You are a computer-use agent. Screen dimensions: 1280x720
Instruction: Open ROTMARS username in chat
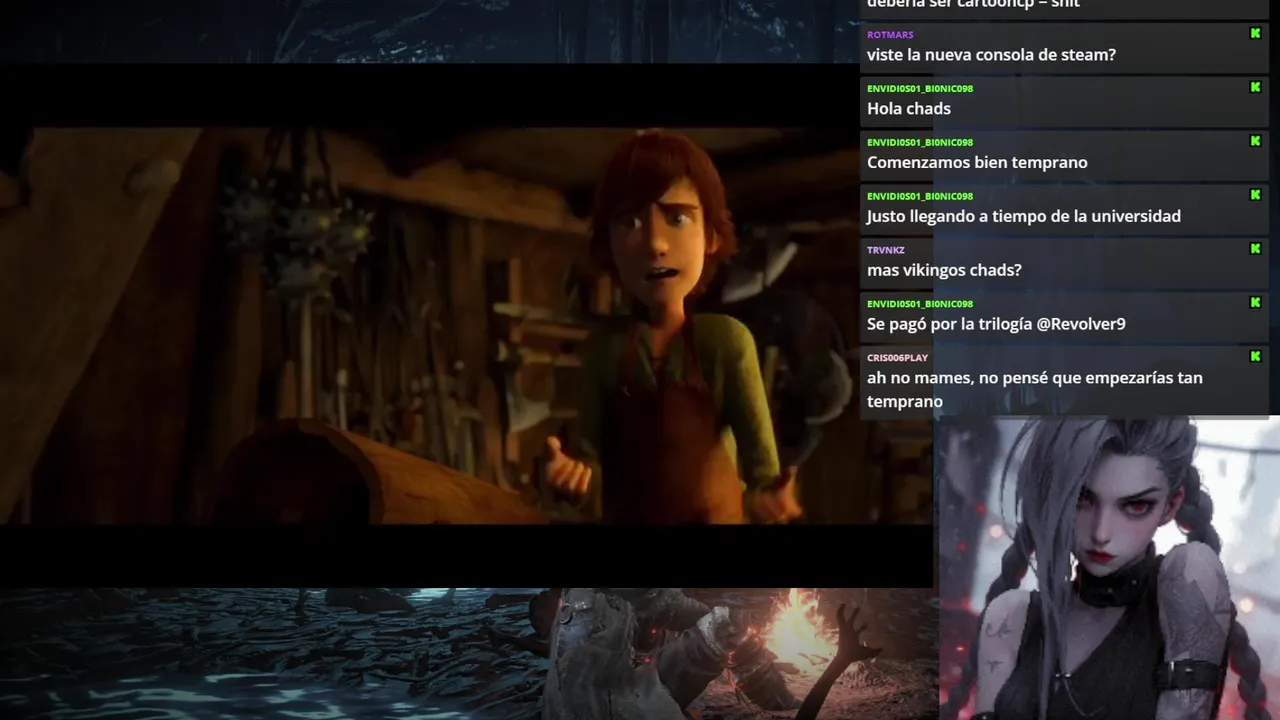(890, 35)
